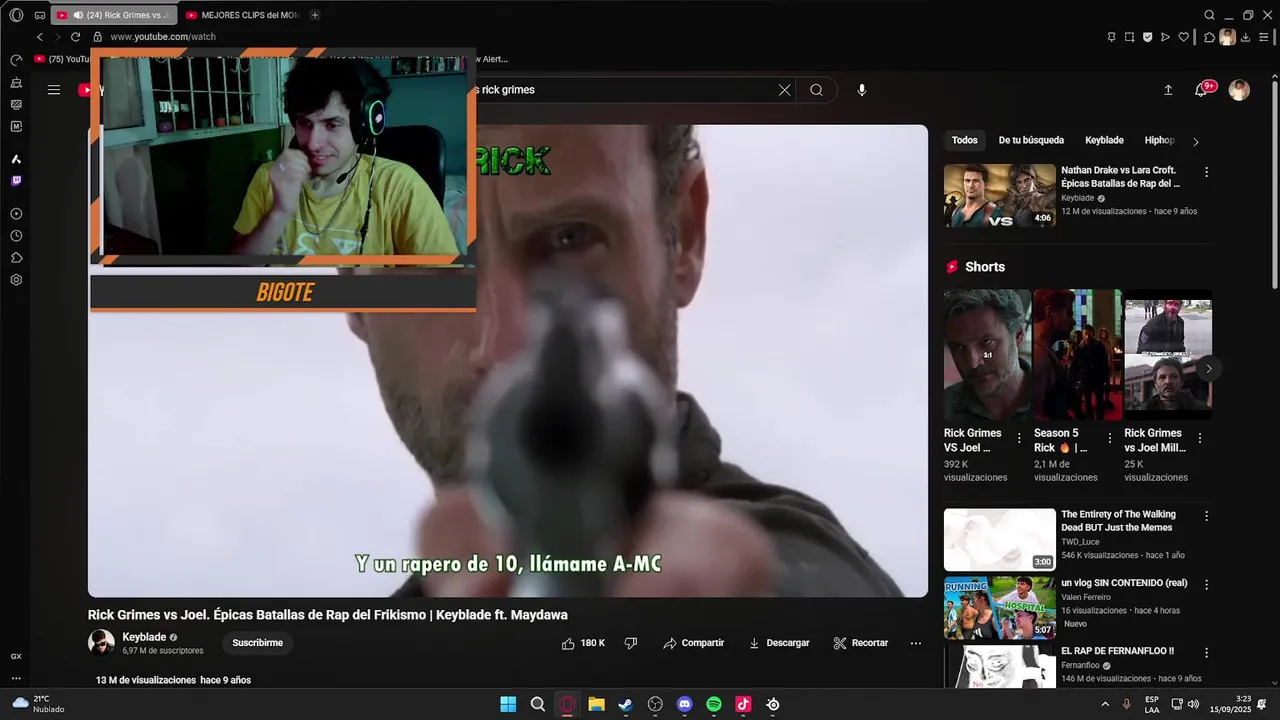Open options for the Nathan Drake video

click(1206, 172)
